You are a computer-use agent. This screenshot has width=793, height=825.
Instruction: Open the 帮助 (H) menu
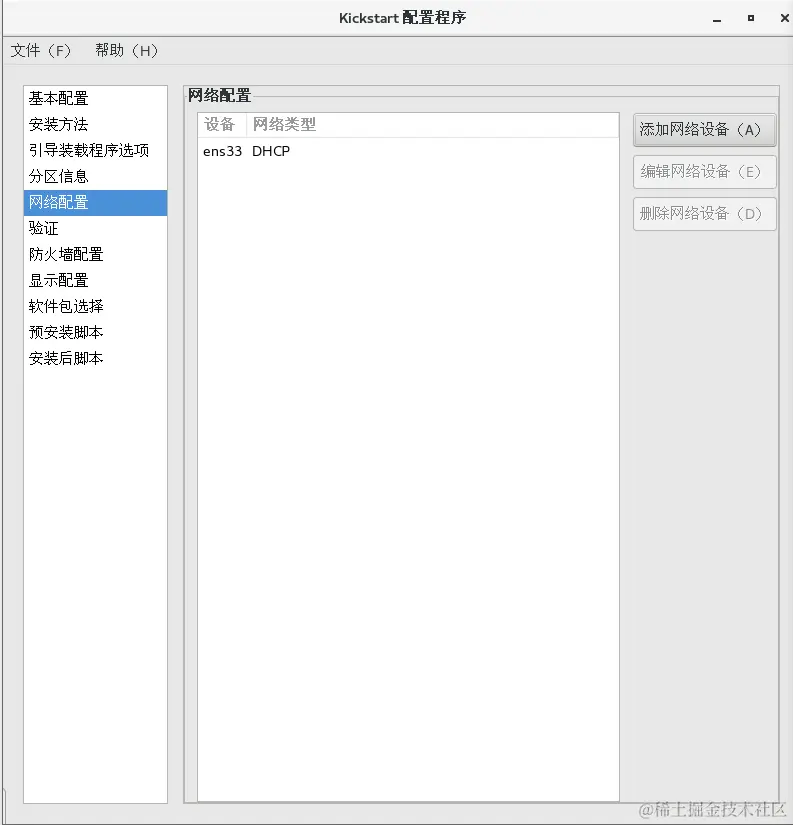(x=126, y=51)
